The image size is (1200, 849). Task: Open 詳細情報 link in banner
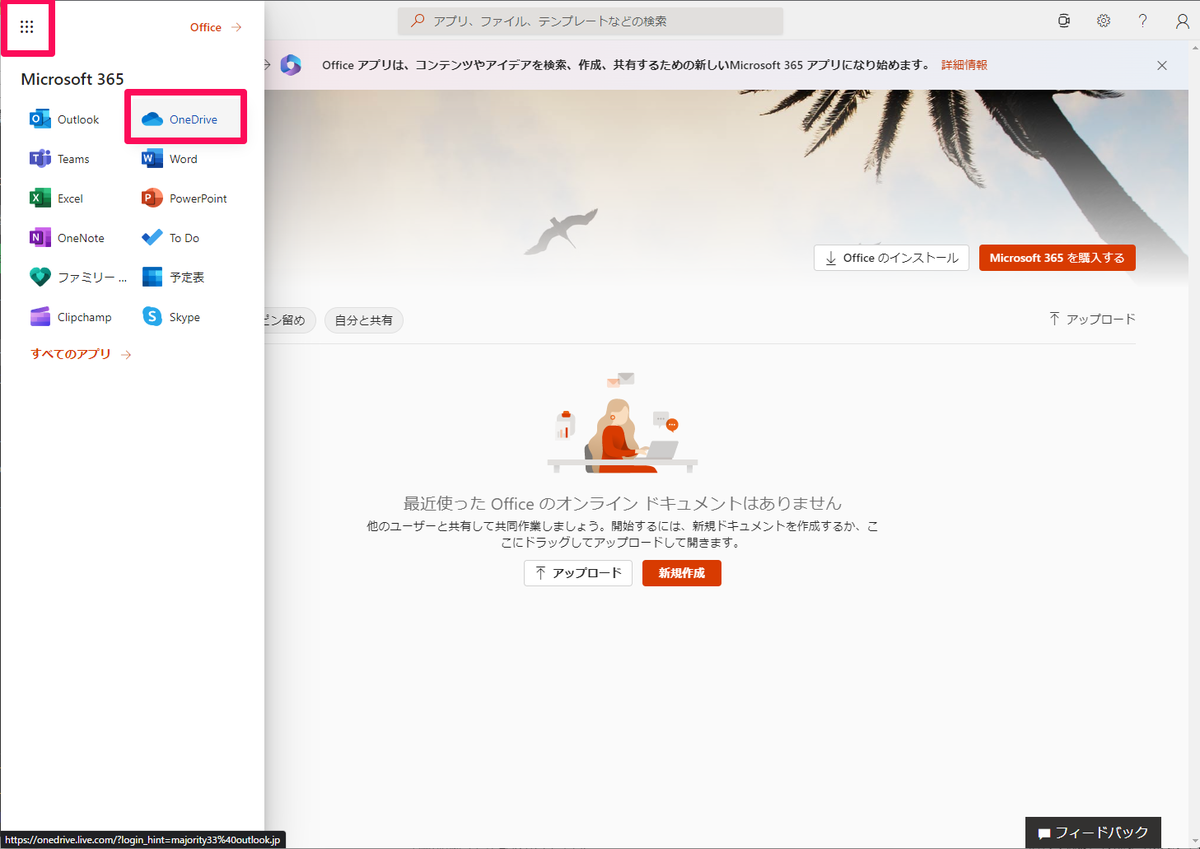(x=964, y=65)
